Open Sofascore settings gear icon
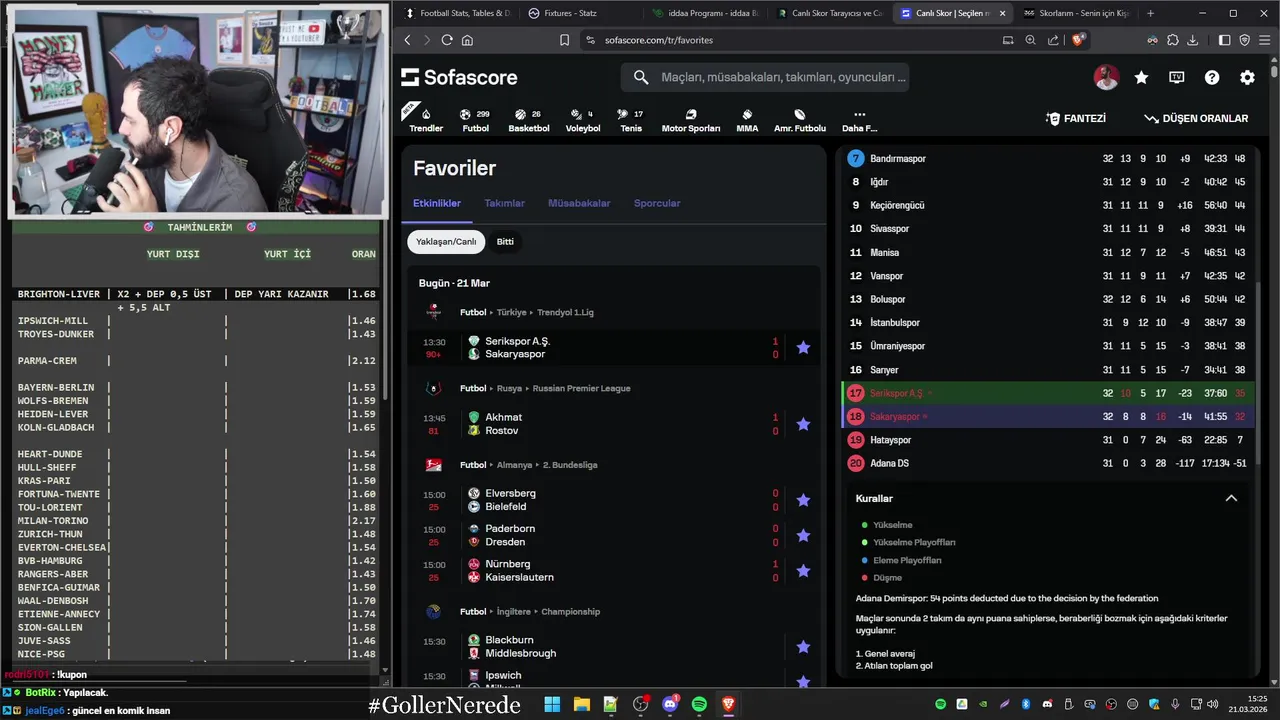This screenshot has width=1280, height=720. click(1247, 77)
